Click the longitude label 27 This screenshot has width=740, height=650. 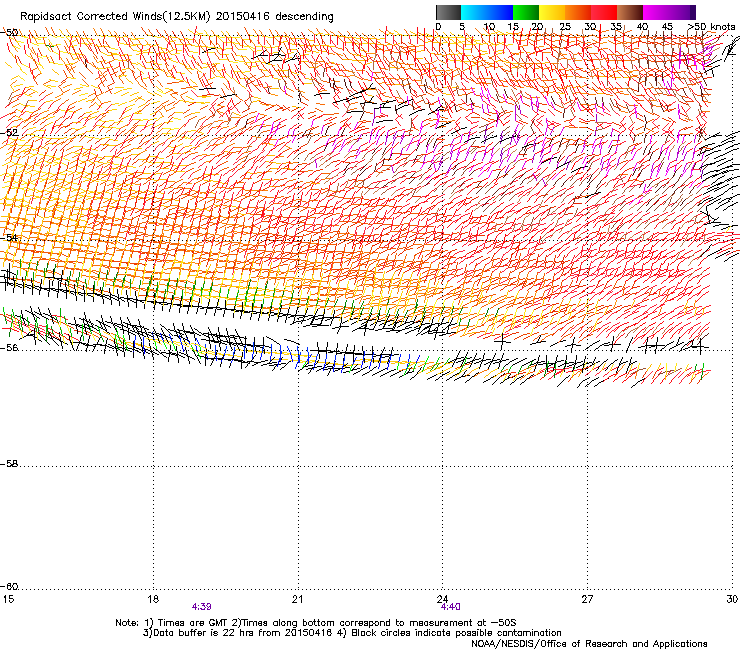pyautogui.click(x=587, y=599)
